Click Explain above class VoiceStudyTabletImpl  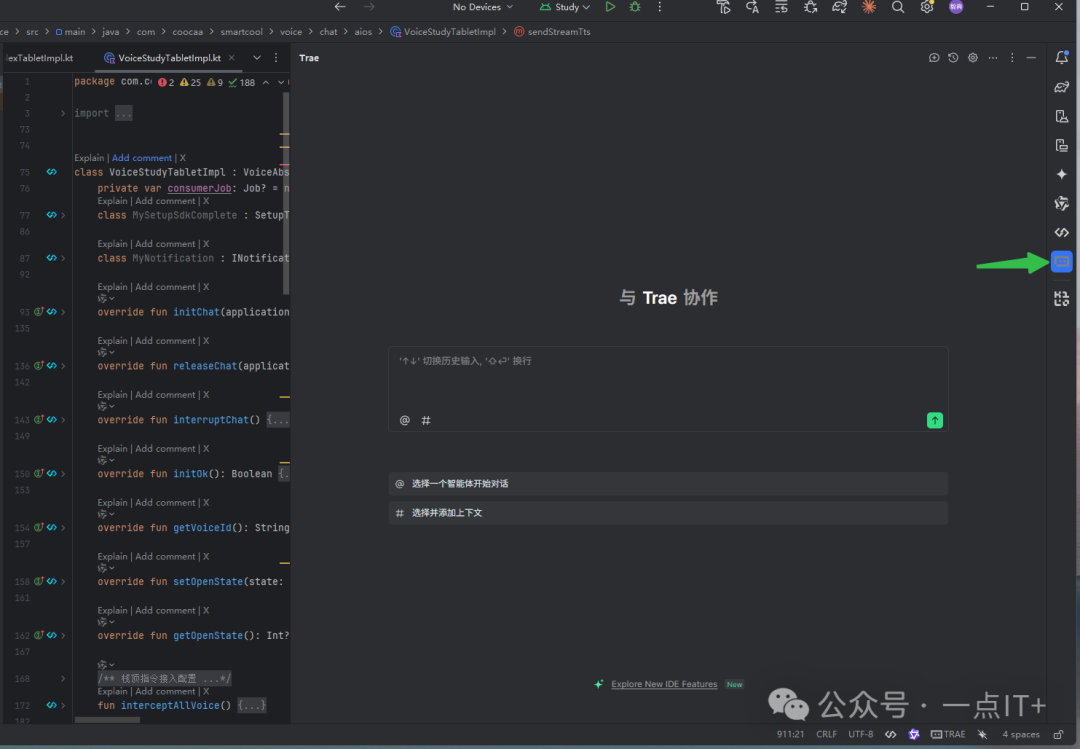click(x=89, y=158)
